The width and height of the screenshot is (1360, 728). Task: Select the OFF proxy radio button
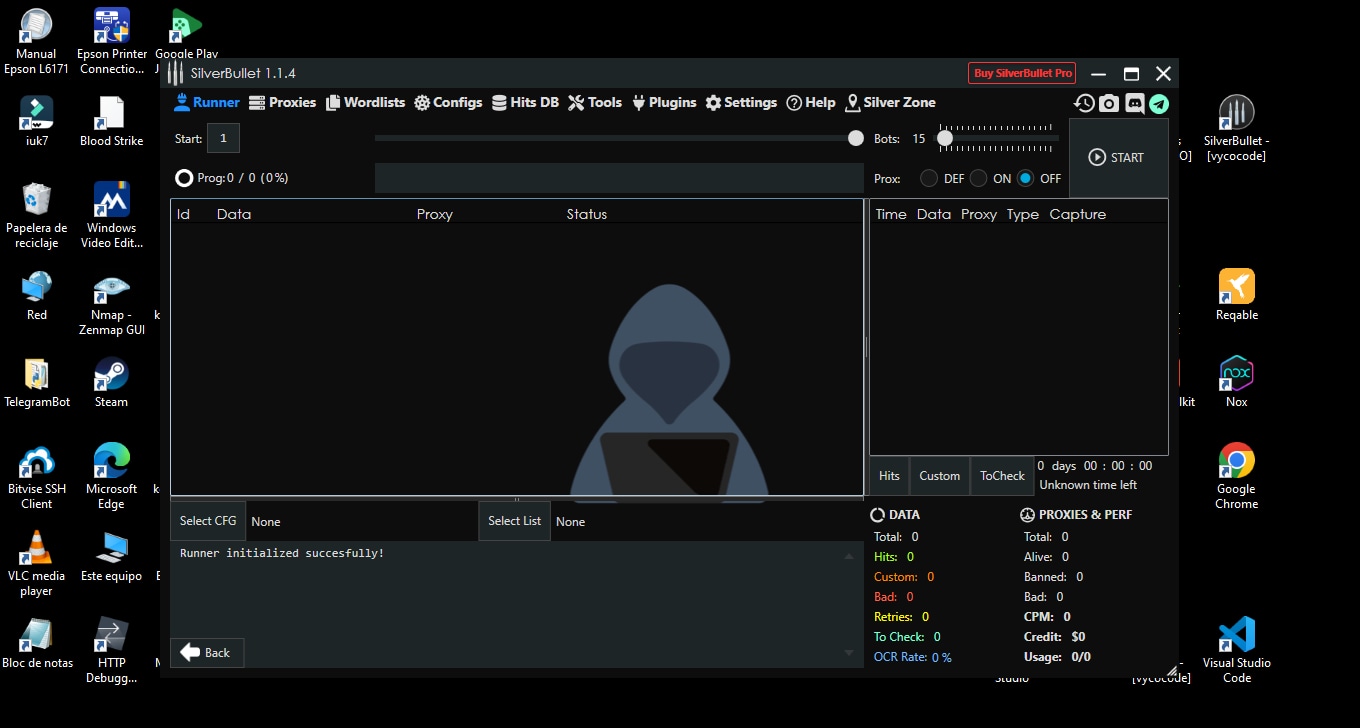click(x=1025, y=178)
